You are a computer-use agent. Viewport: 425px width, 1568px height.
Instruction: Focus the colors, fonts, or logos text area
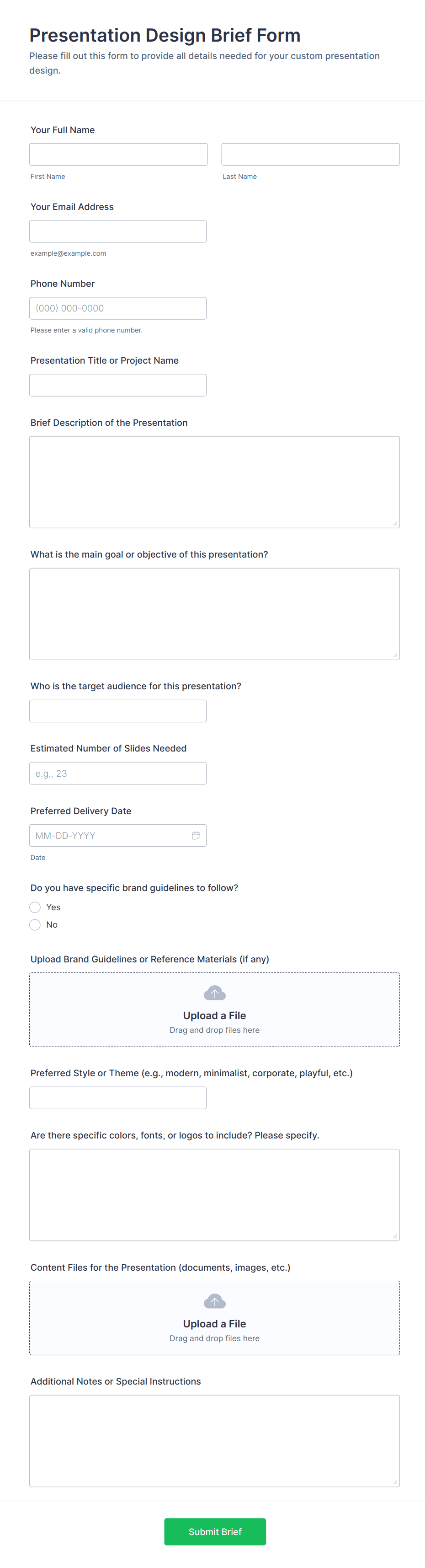coord(214,1194)
